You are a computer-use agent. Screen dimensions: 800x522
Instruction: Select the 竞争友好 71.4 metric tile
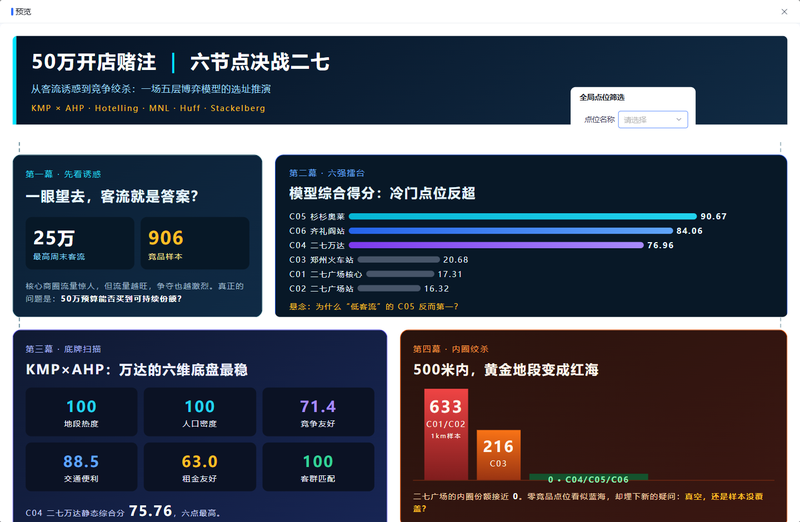pyautogui.click(x=318, y=412)
